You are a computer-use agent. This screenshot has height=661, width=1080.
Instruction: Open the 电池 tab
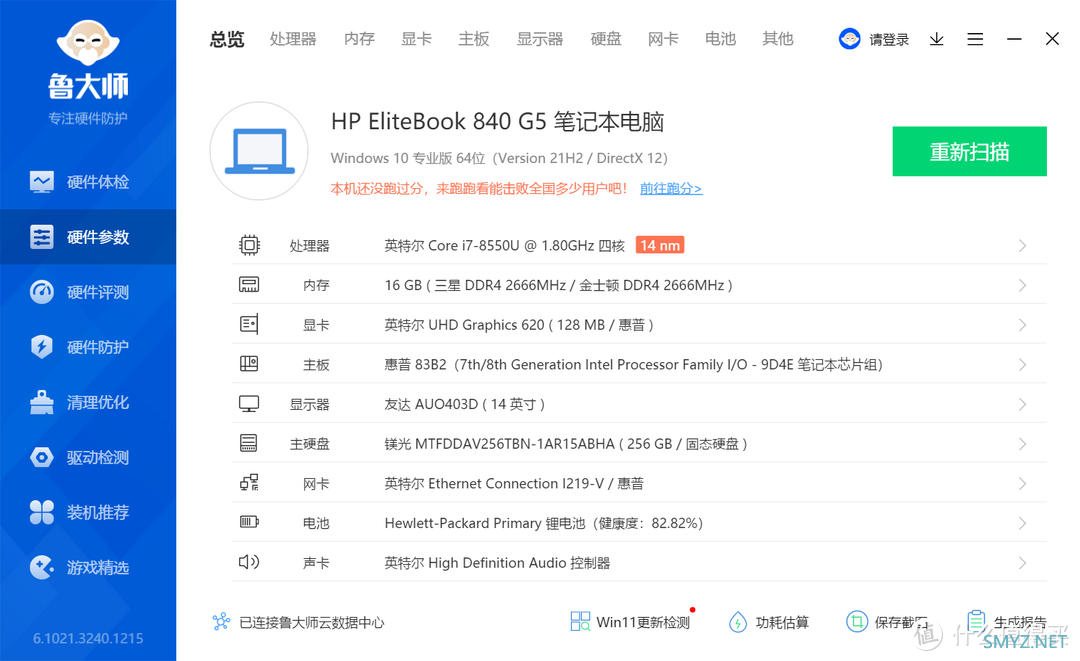[x=720, y=39]
